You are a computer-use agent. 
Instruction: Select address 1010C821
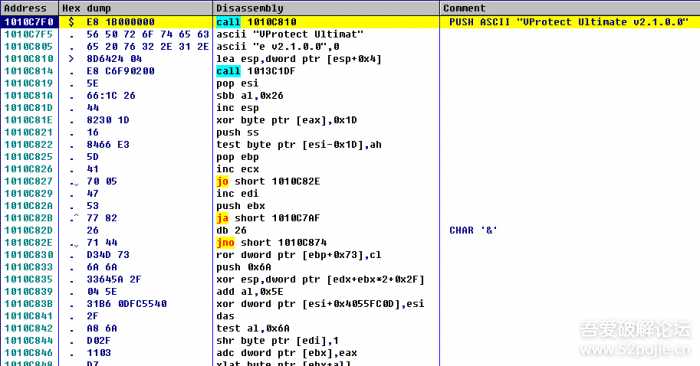tap(29, 133)
